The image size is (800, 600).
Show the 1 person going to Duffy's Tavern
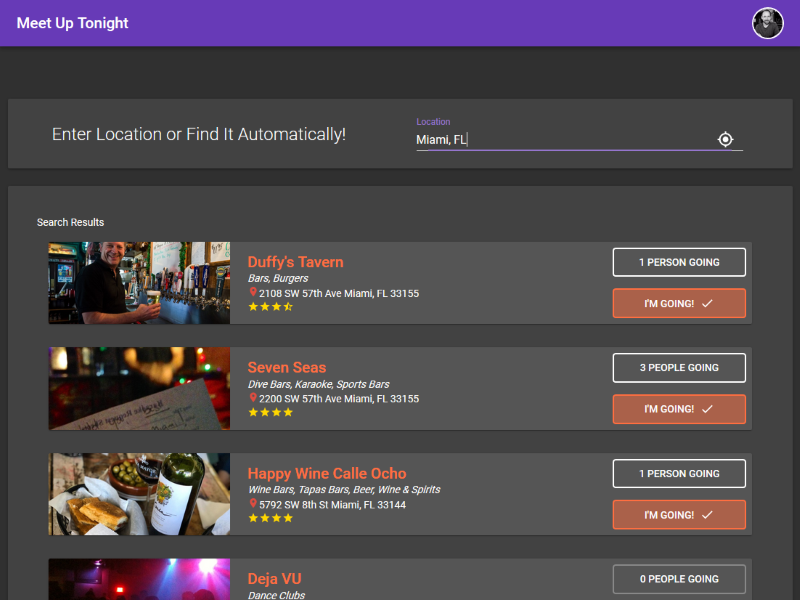679,262
